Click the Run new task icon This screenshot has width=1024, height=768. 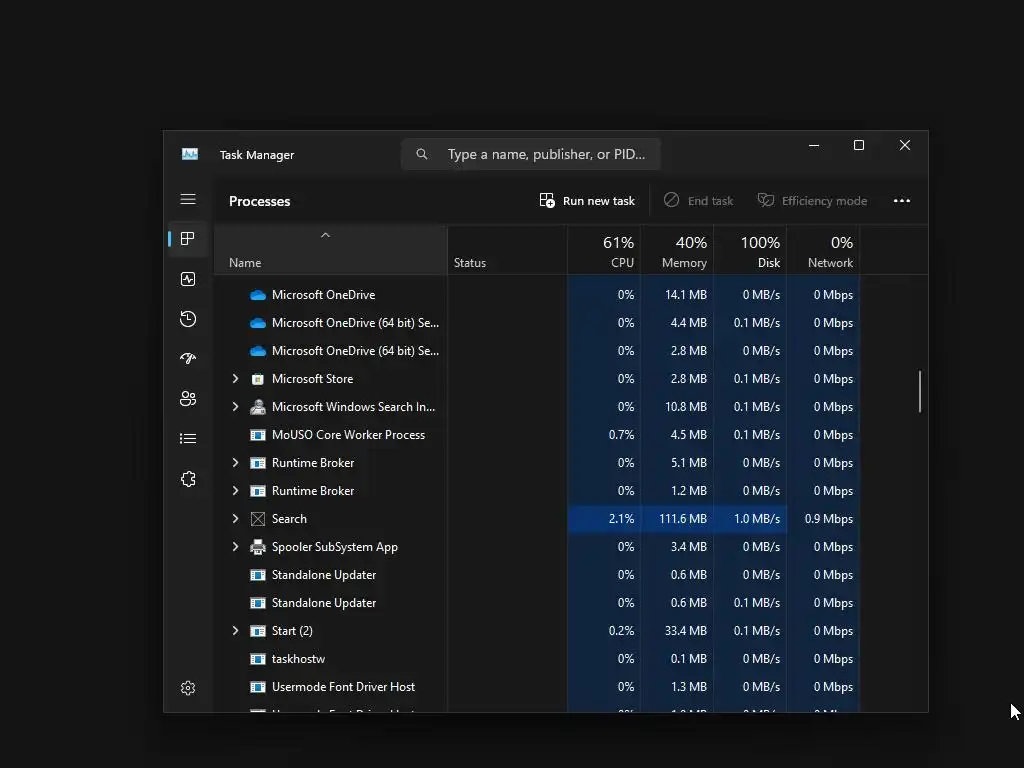coord(547,200)
